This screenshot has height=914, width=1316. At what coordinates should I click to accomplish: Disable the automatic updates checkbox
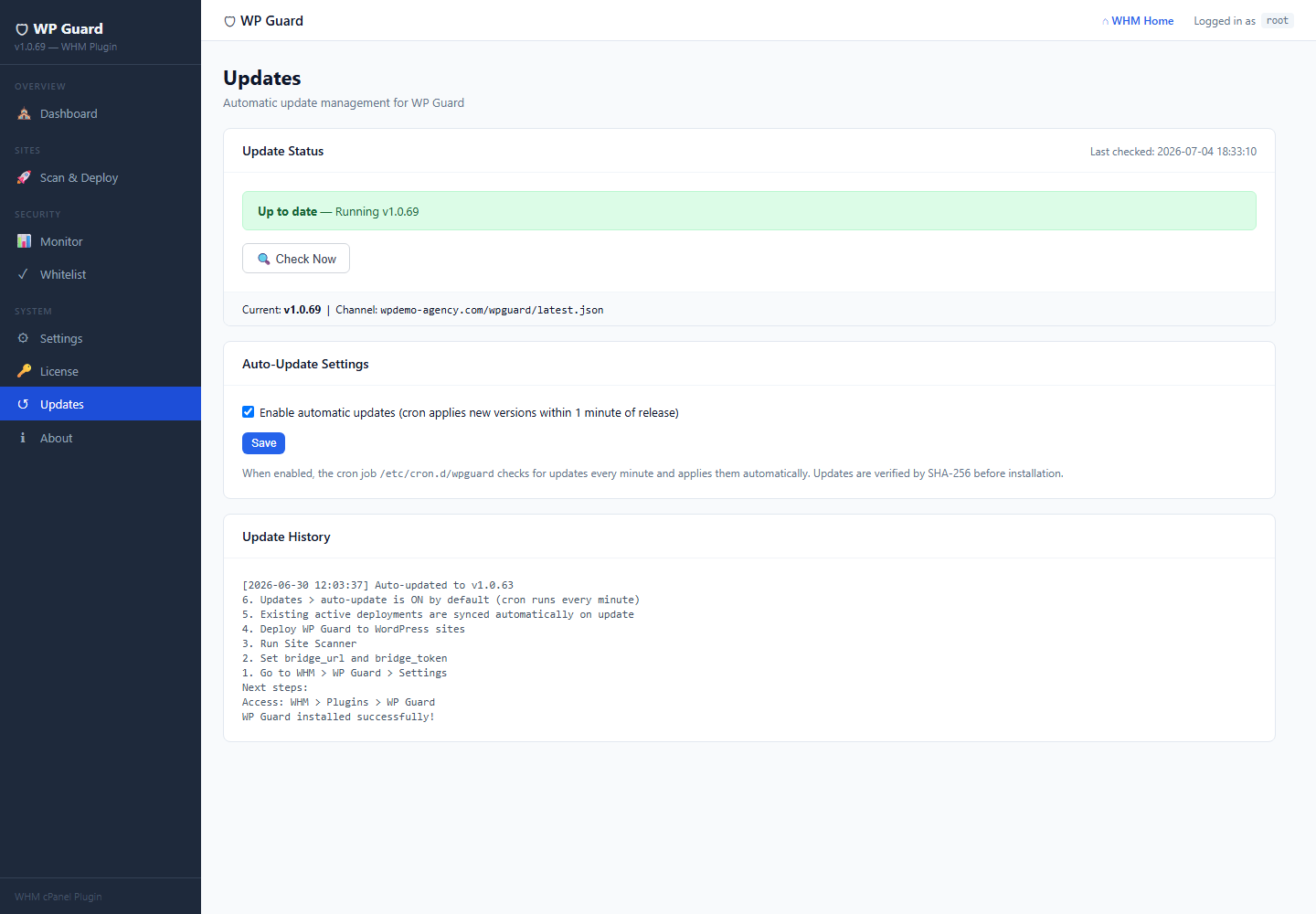pyautogui.click(x=248, y=412)
